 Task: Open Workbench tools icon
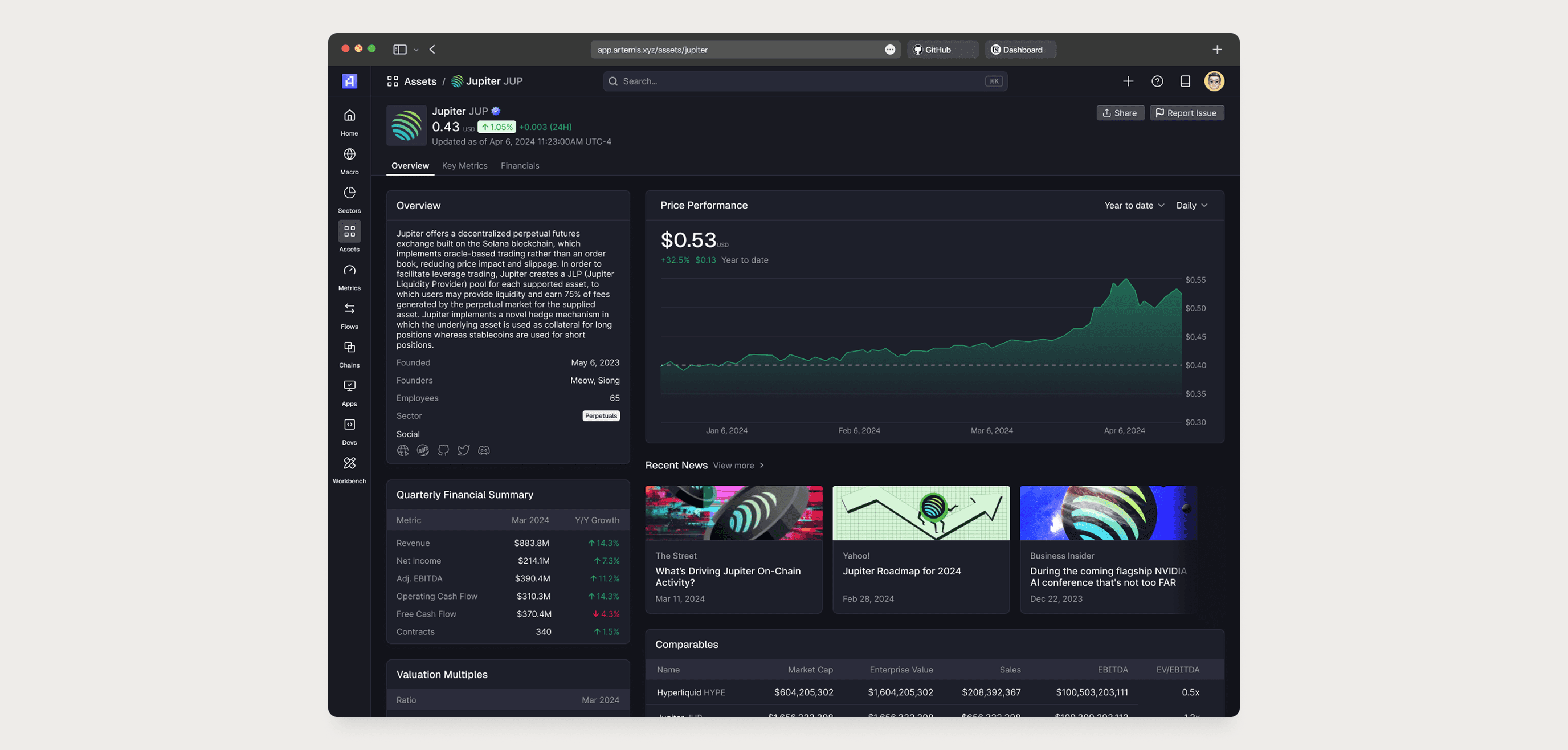[x=349, y=463]
